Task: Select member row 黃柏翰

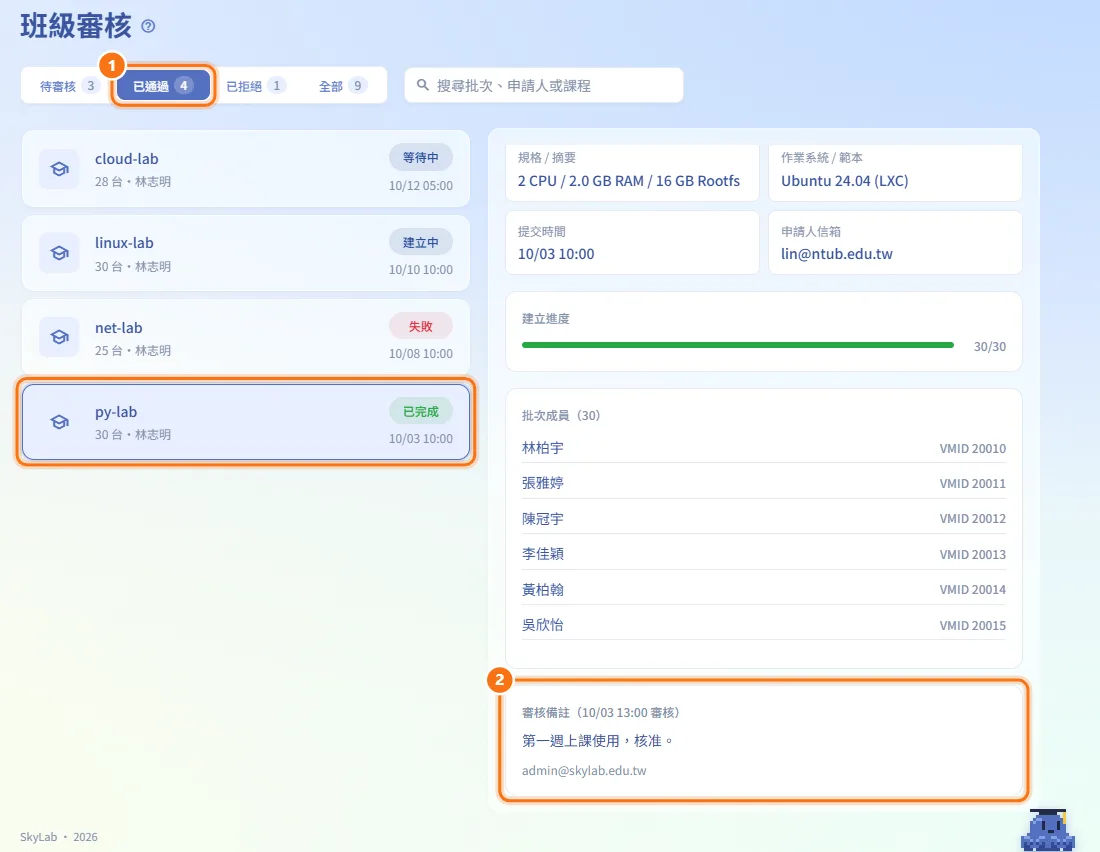Action: click(x=763, y=590)
